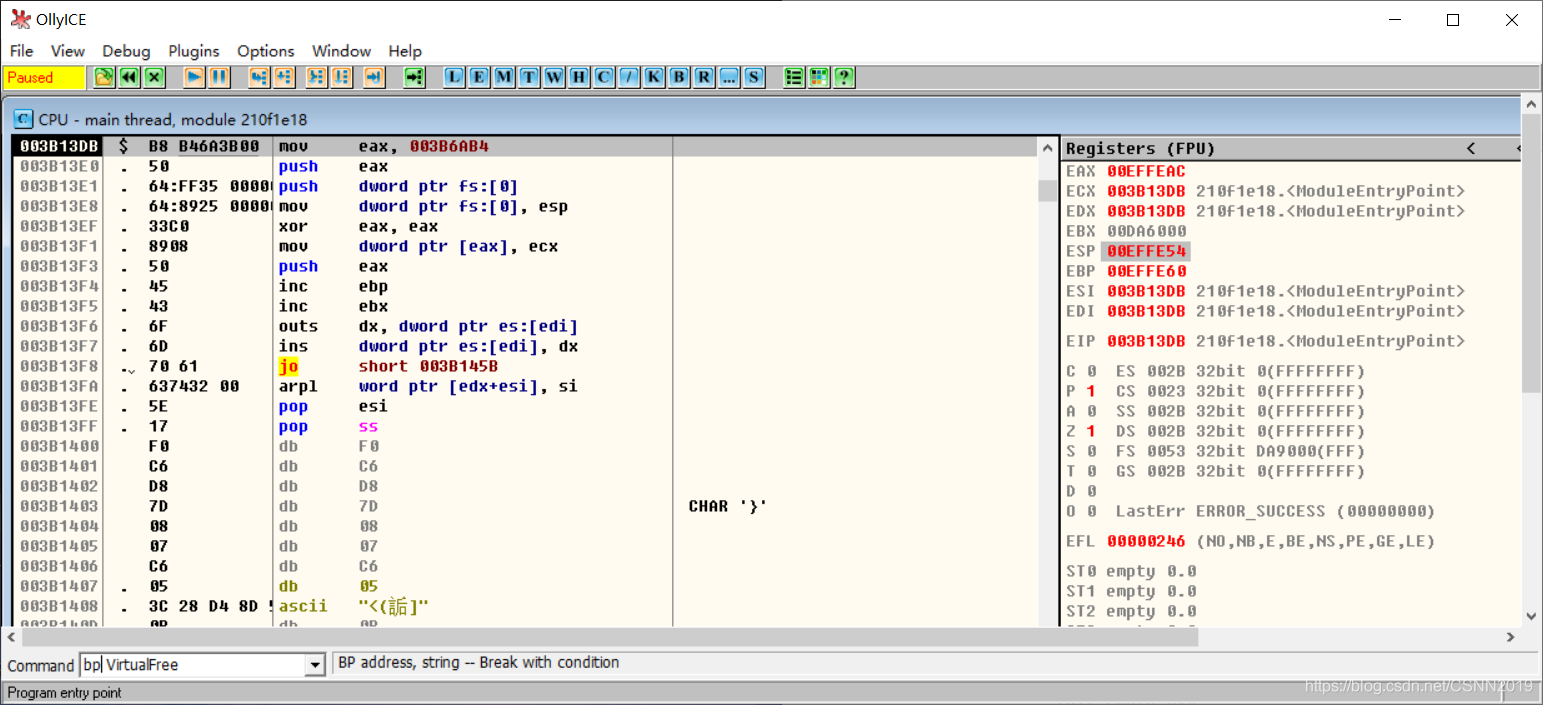
Task: Open Debugging options list icon
Action: click(x=795, y=77)
